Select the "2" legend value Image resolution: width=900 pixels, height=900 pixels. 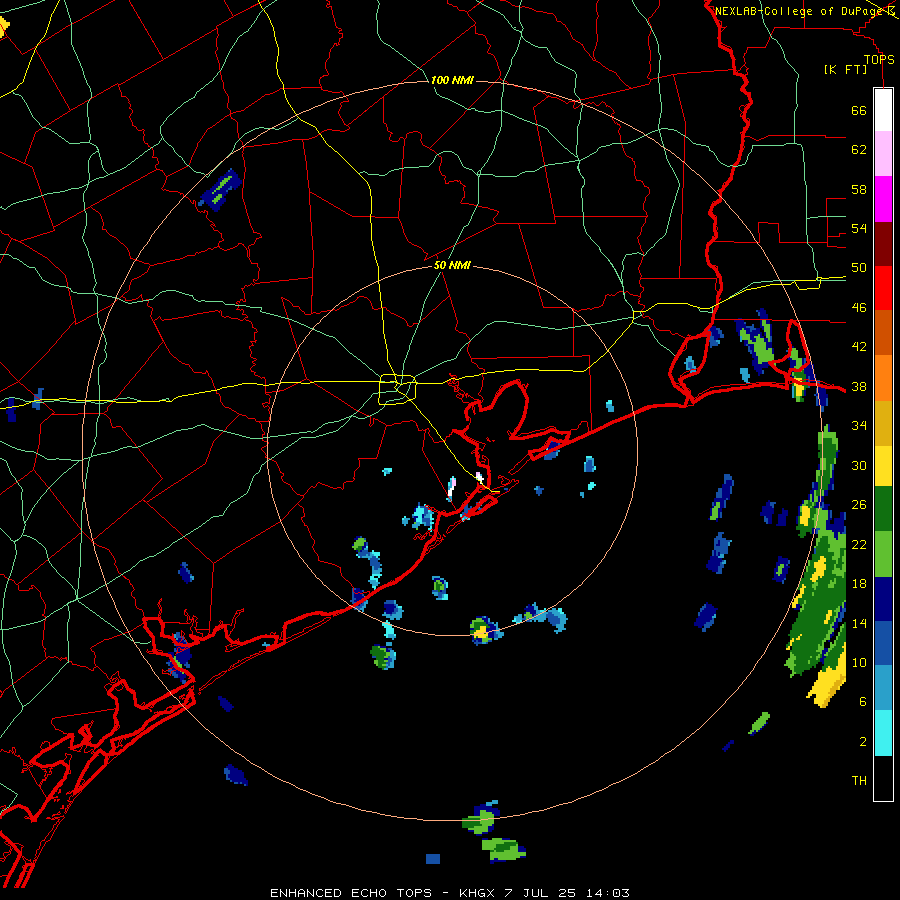863,742
